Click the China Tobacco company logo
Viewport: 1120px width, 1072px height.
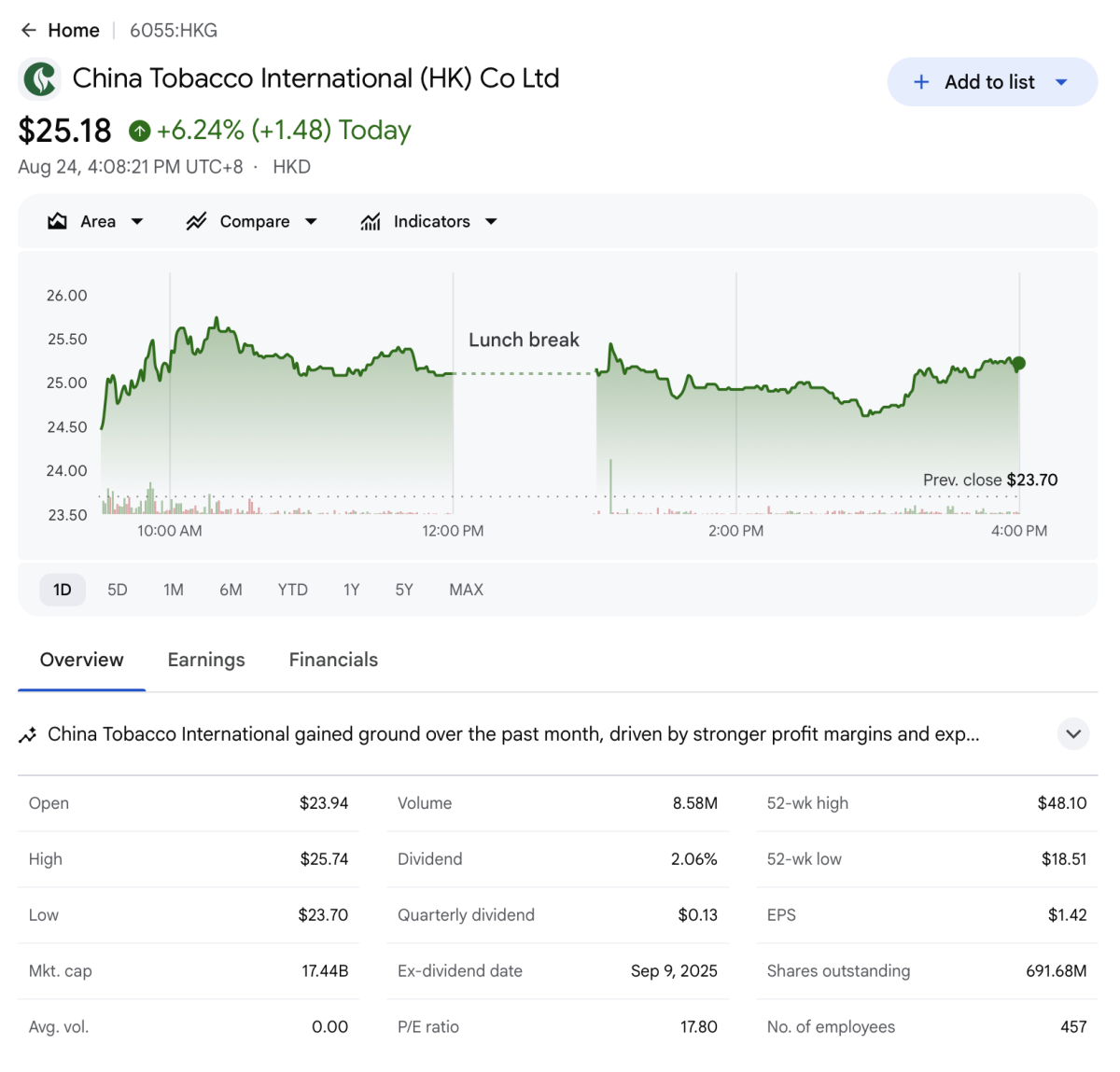pyautogui.click(x=40, y=78)
